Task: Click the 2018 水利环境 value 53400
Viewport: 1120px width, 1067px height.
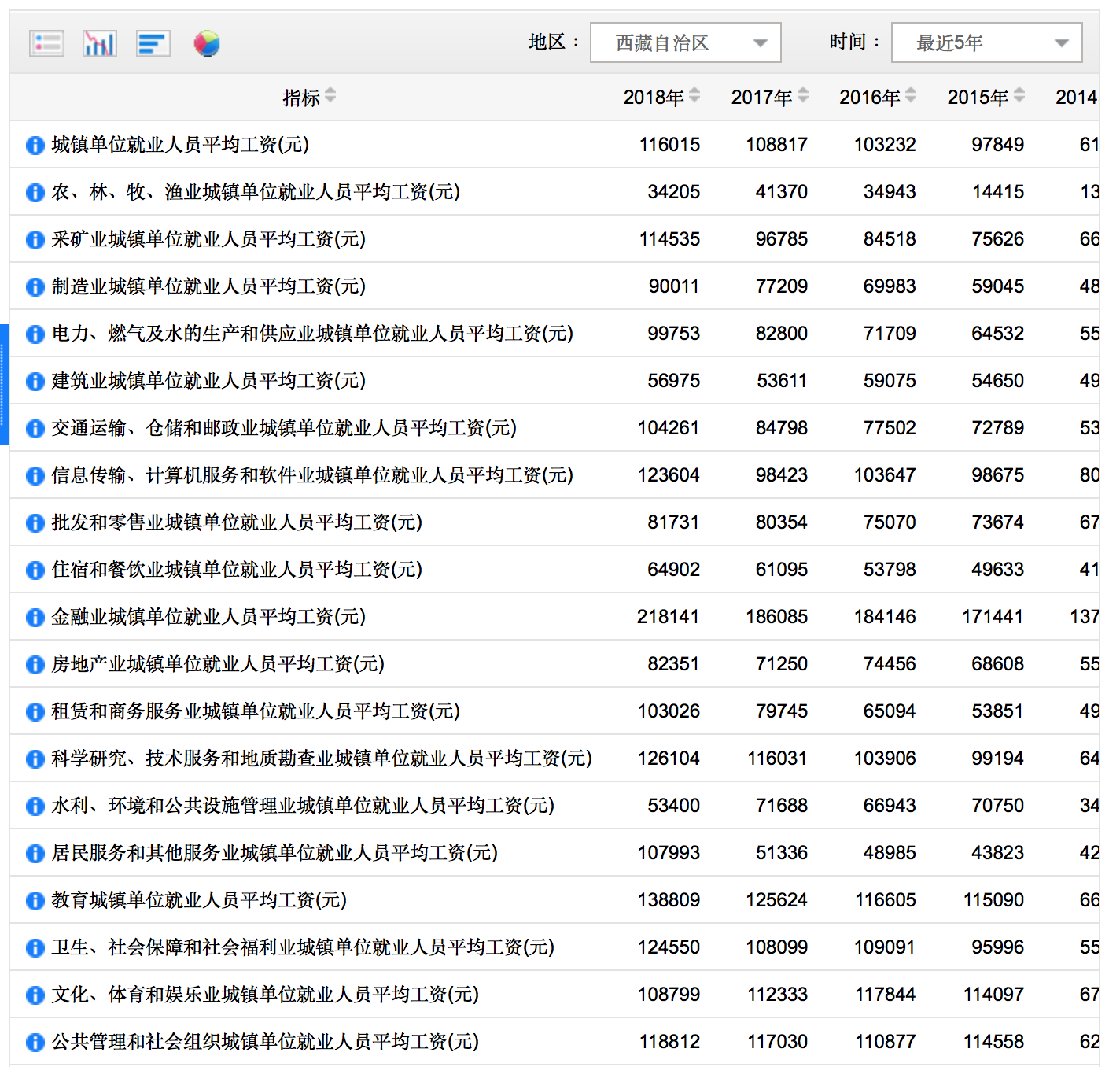Action: [x=674, y=806]
